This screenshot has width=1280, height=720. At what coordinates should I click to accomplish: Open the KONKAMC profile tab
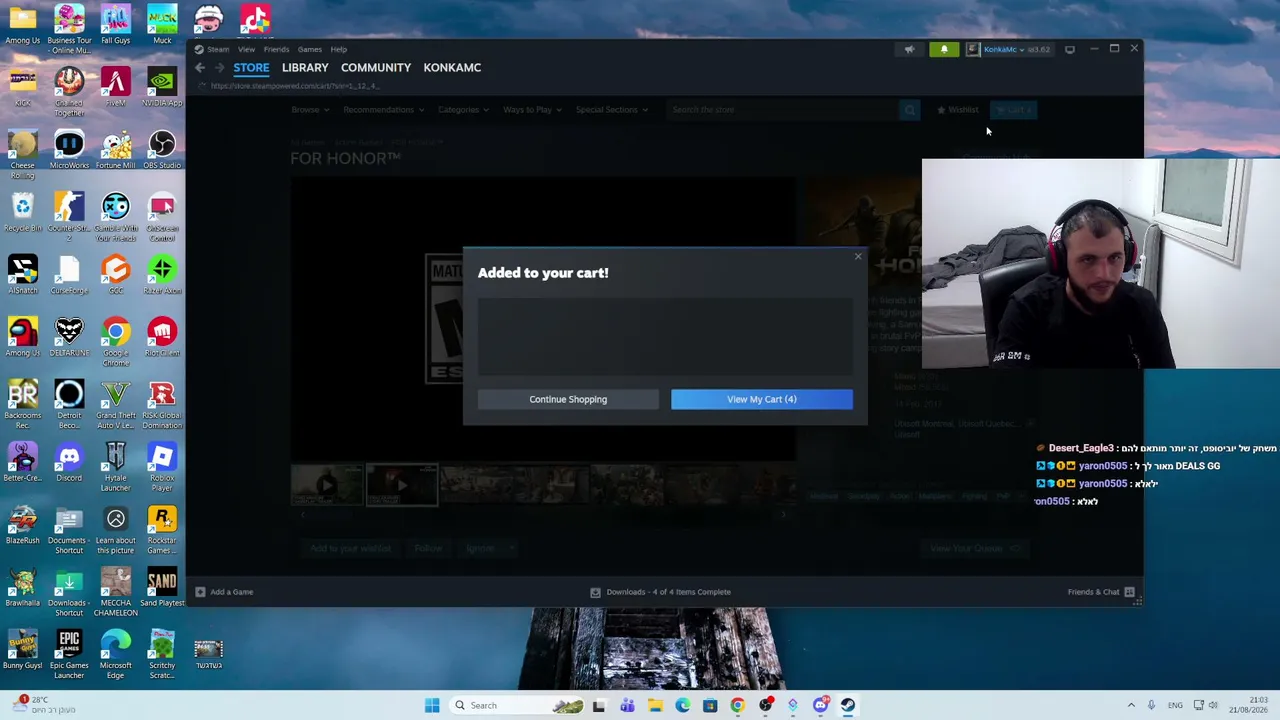pos(452,67)
